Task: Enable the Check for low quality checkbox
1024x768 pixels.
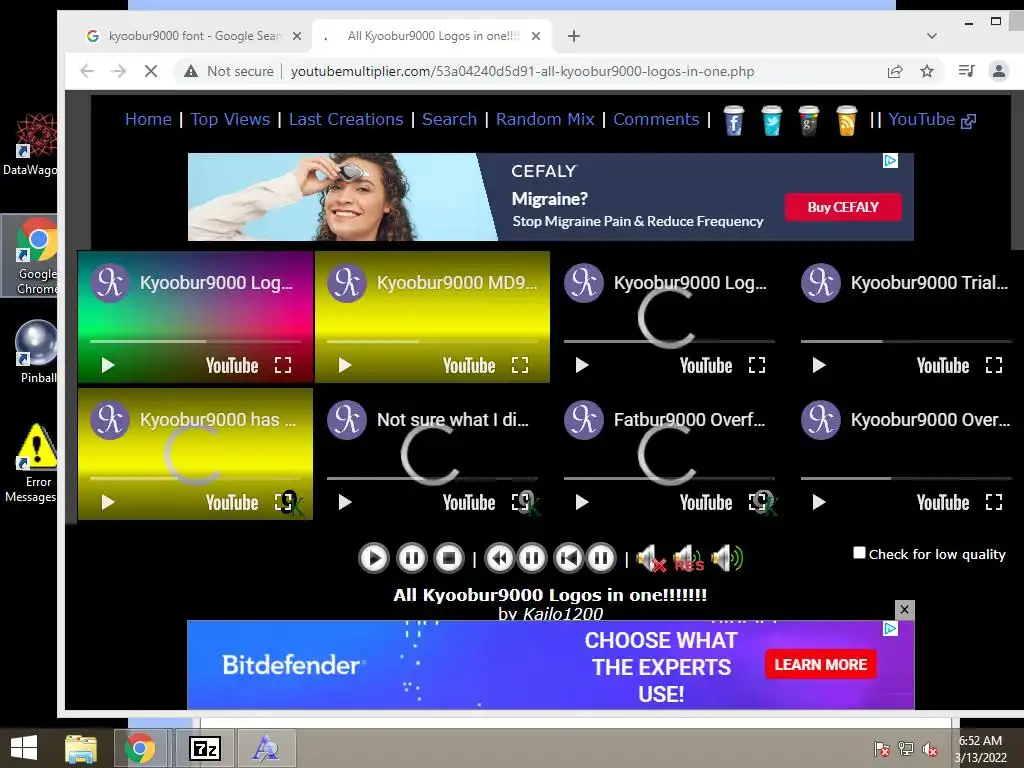Action: [x=859, y=553]
